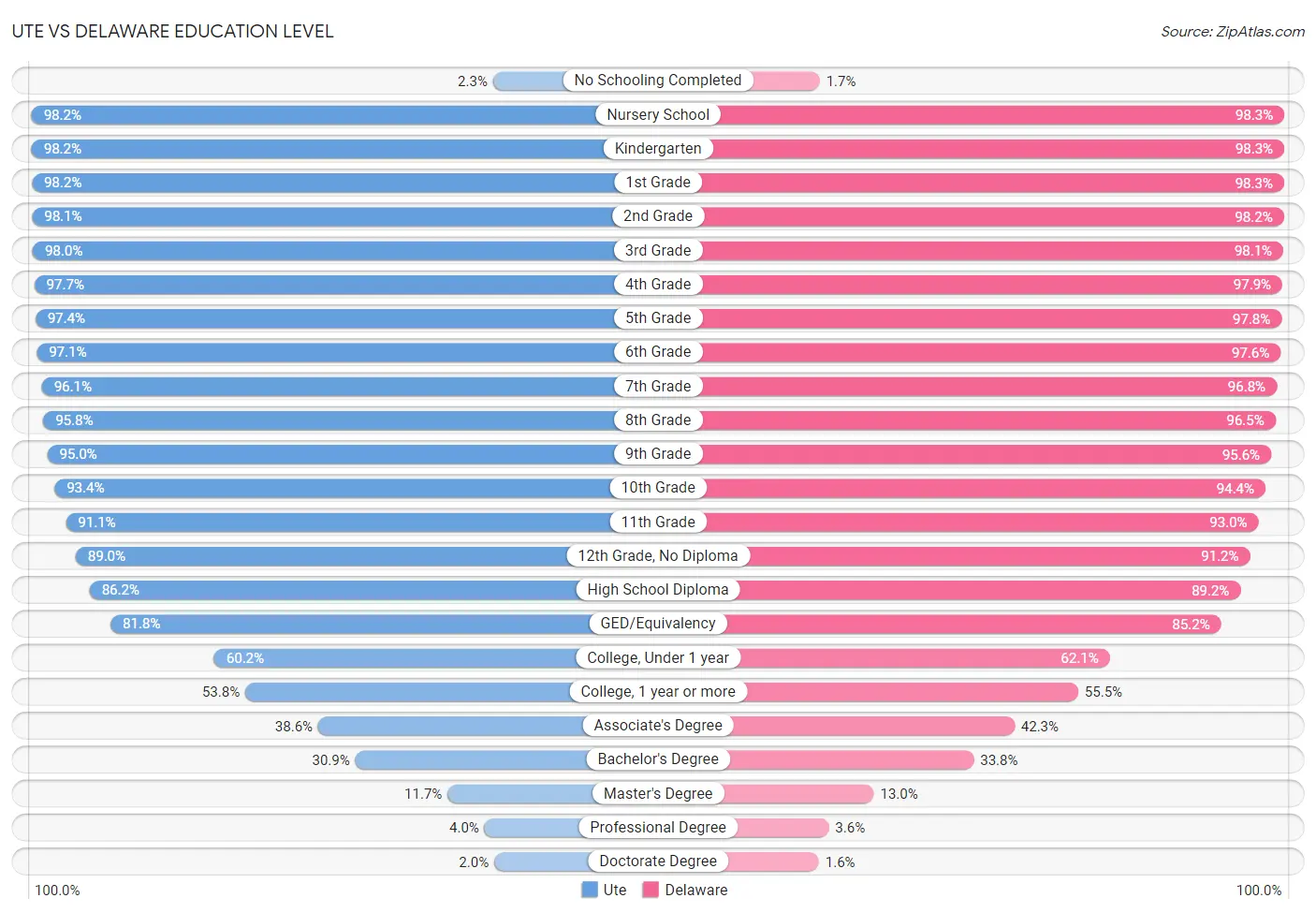
Task: Click the GED/Equivalency 81.8% Ute bar
Action: pyautogui.click(x=384, y=624)
